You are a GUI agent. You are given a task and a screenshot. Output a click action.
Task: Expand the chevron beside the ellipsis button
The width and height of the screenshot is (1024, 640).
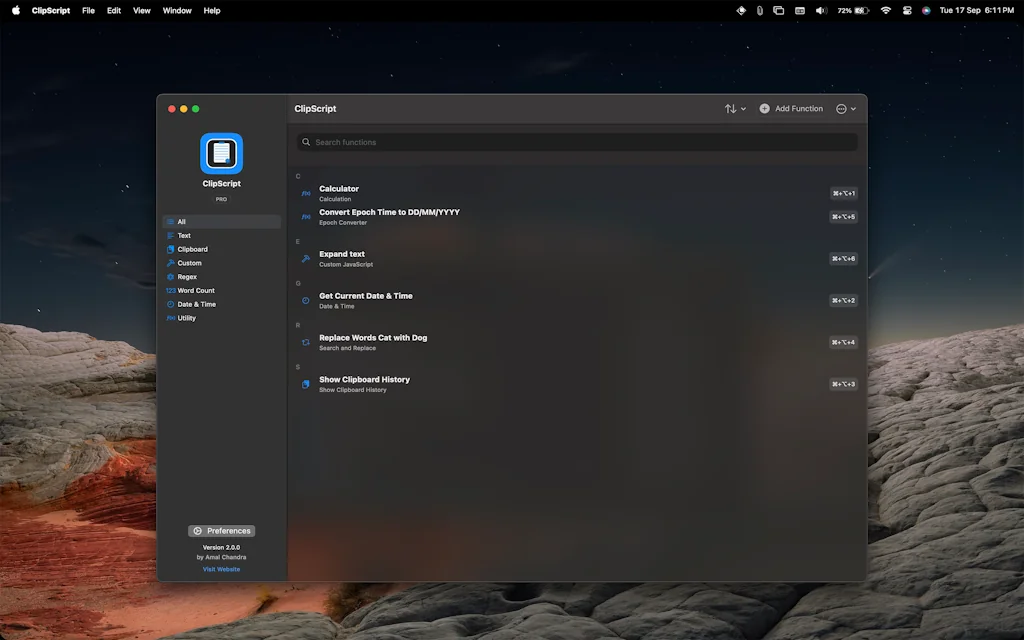coord(852,108)
